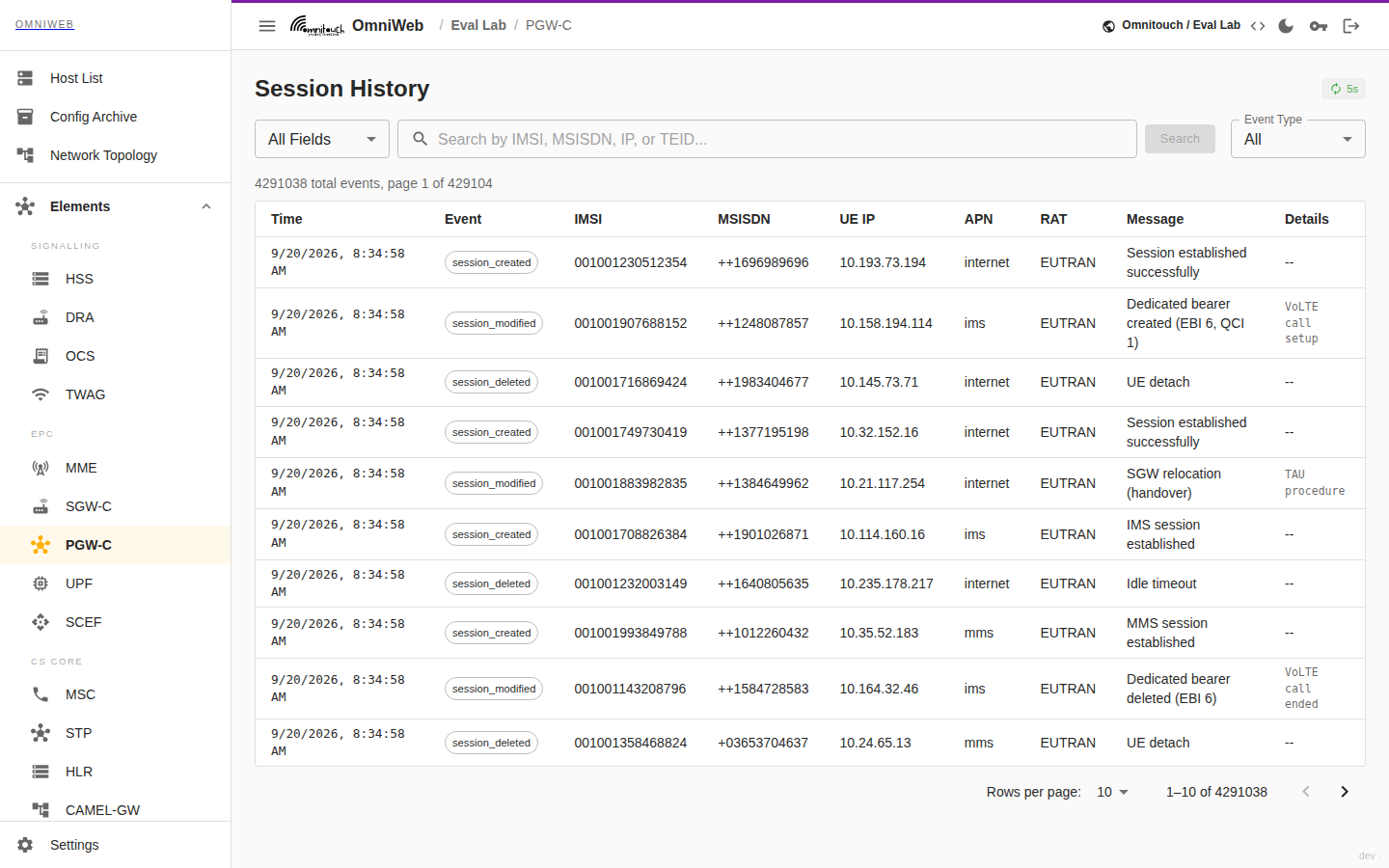The width and height of the screenshot is (1389, 868).
Task: Open the Event Type dropdown
Action: tap(1298, 139)
